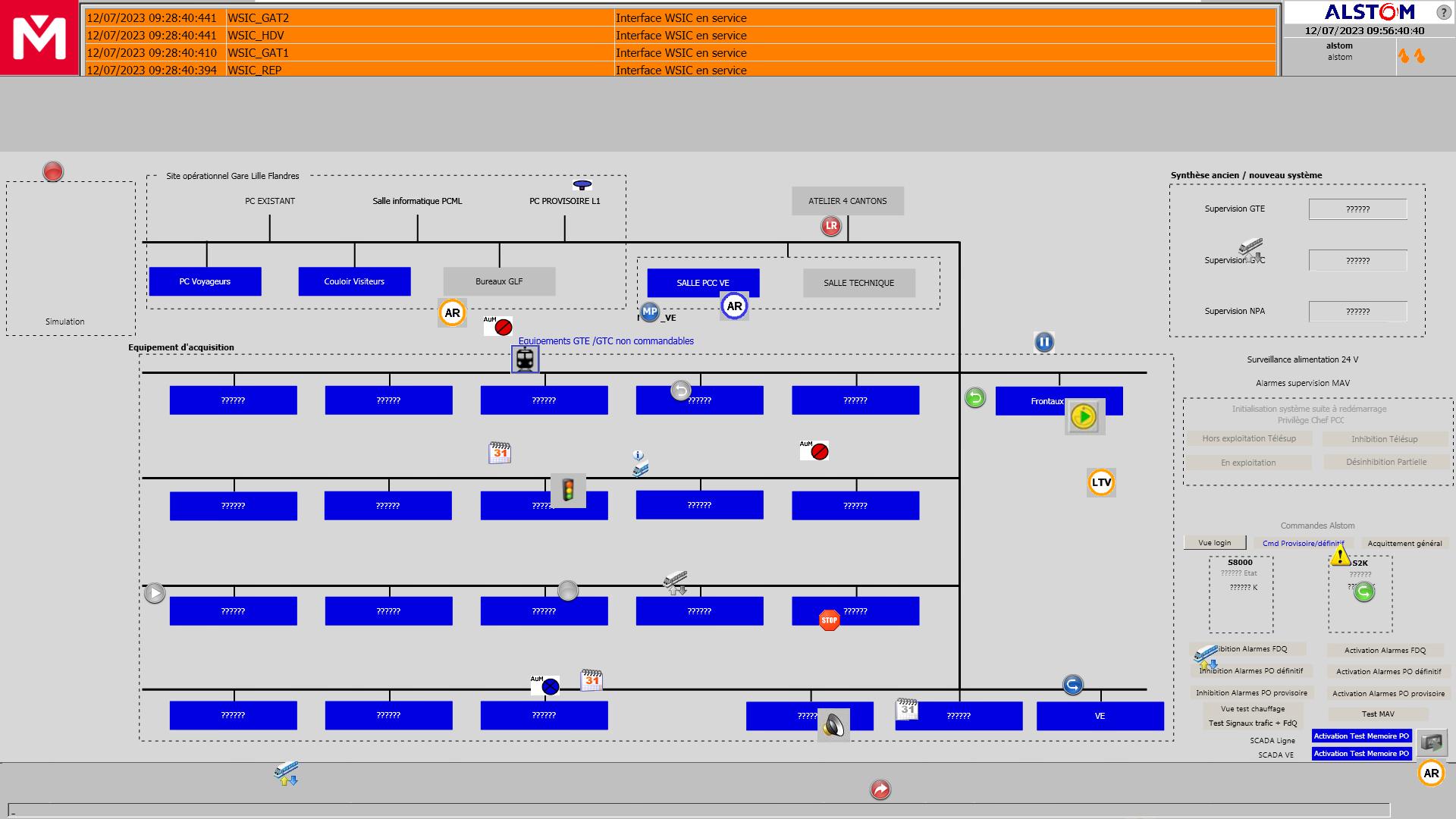This screenshot has width=1456, height=819.
Task: Click red indicator above Simulation box
Action: tap(53, 171)
